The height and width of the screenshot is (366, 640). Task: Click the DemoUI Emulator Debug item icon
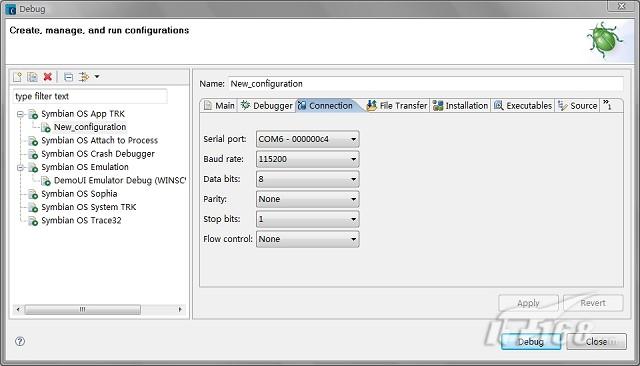click(x=46, y=181)
